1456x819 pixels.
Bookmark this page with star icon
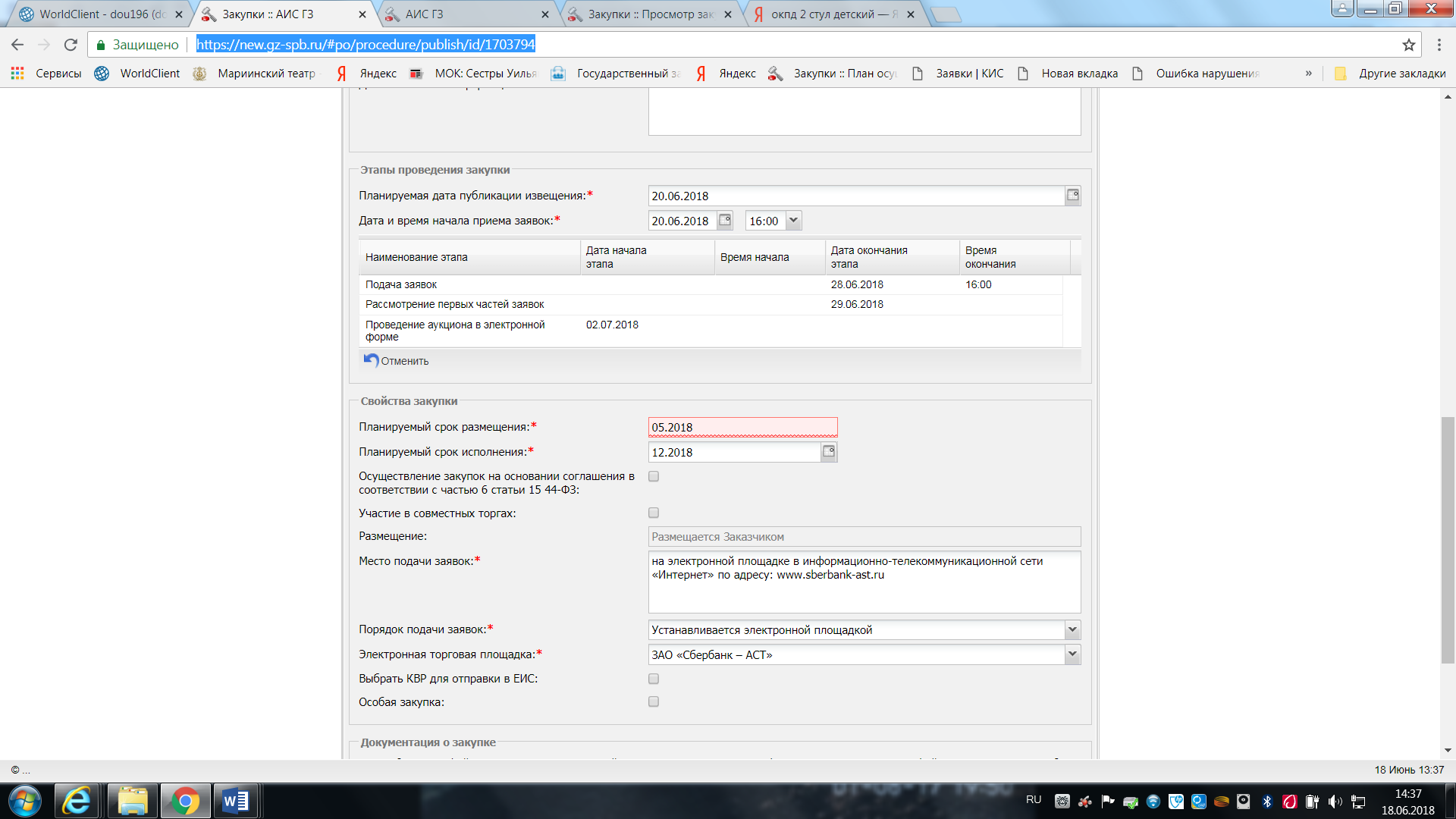click(1409, 45)
